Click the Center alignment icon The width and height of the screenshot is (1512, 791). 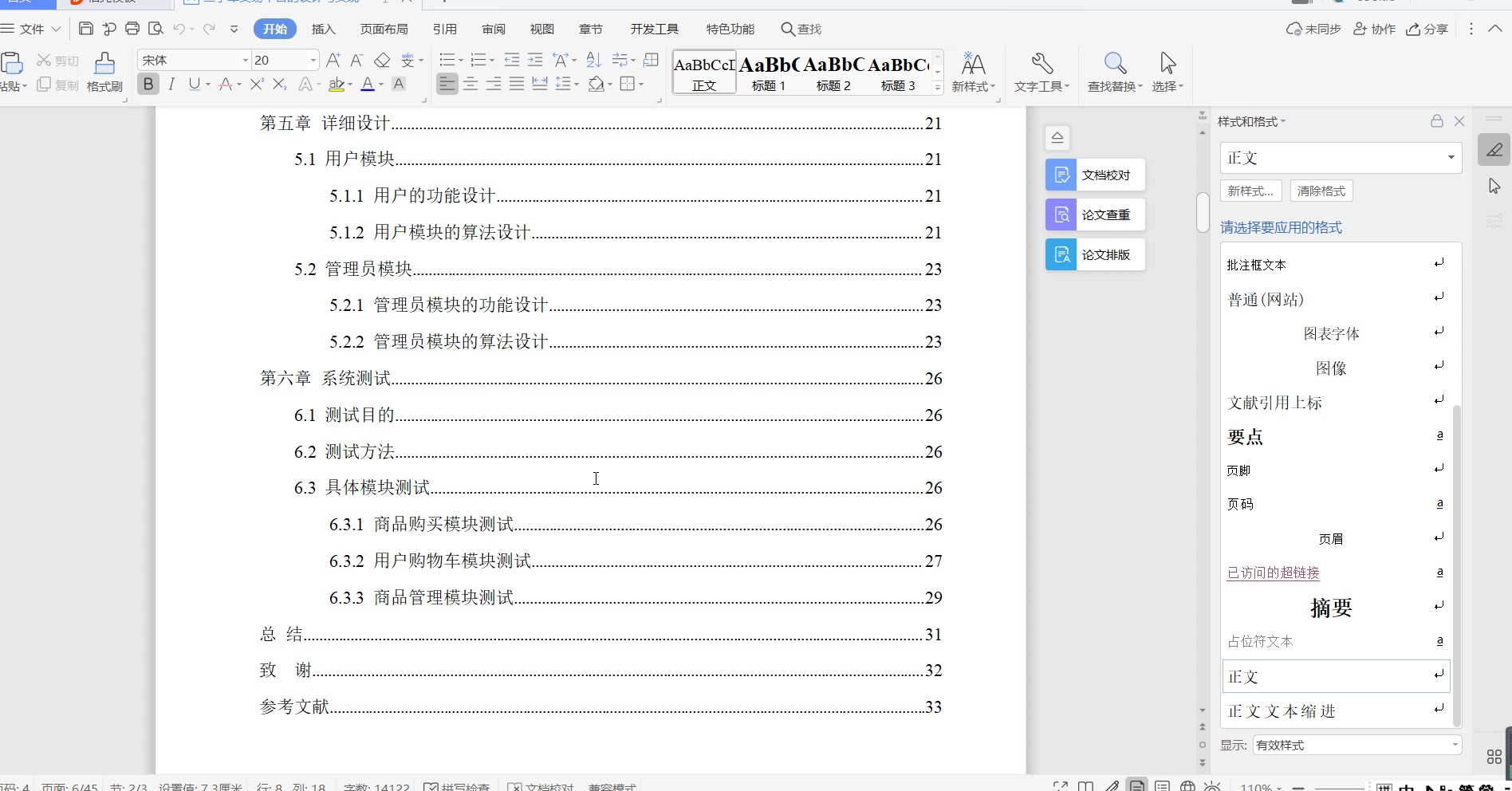[471, 84]
